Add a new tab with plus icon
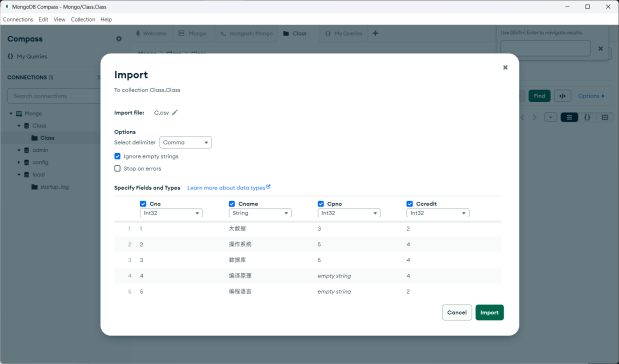Image resolution: width=619 pixels, height=364 pixels. point(375,34)
